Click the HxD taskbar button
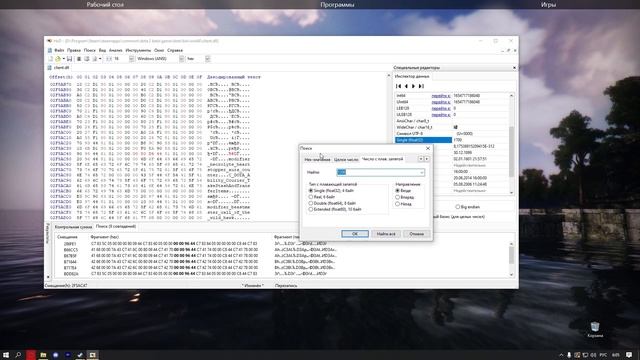Image resolution: width=640 pixels, height=360 pixels. (92, 355)
